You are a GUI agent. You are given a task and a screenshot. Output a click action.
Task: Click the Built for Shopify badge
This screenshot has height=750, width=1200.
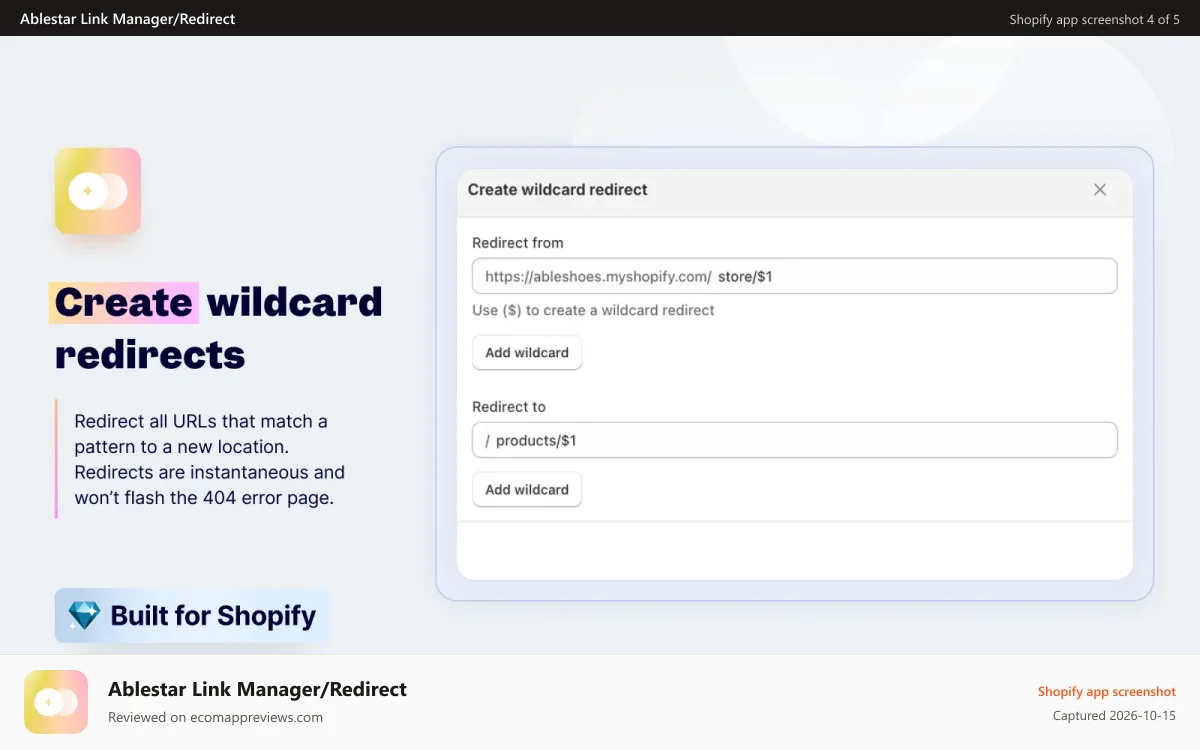pos(192,615)
